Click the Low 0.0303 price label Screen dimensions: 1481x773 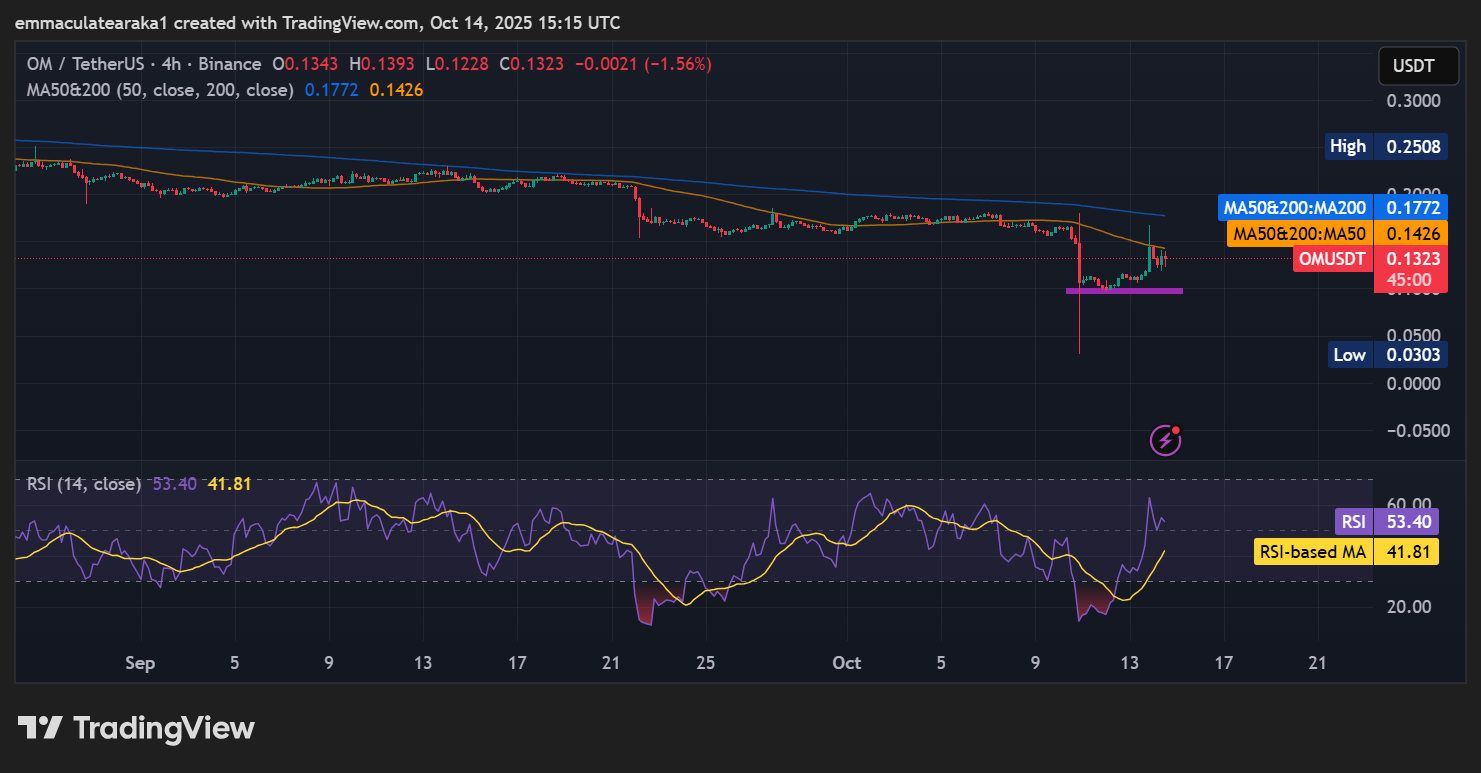(1387, 354)
